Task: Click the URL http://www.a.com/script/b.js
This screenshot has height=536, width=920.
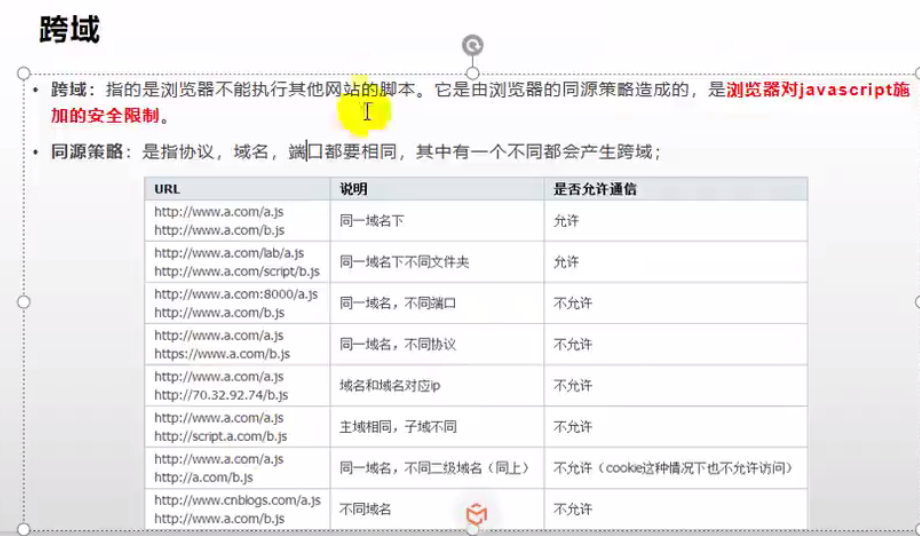Action: [x=237, y=272]
